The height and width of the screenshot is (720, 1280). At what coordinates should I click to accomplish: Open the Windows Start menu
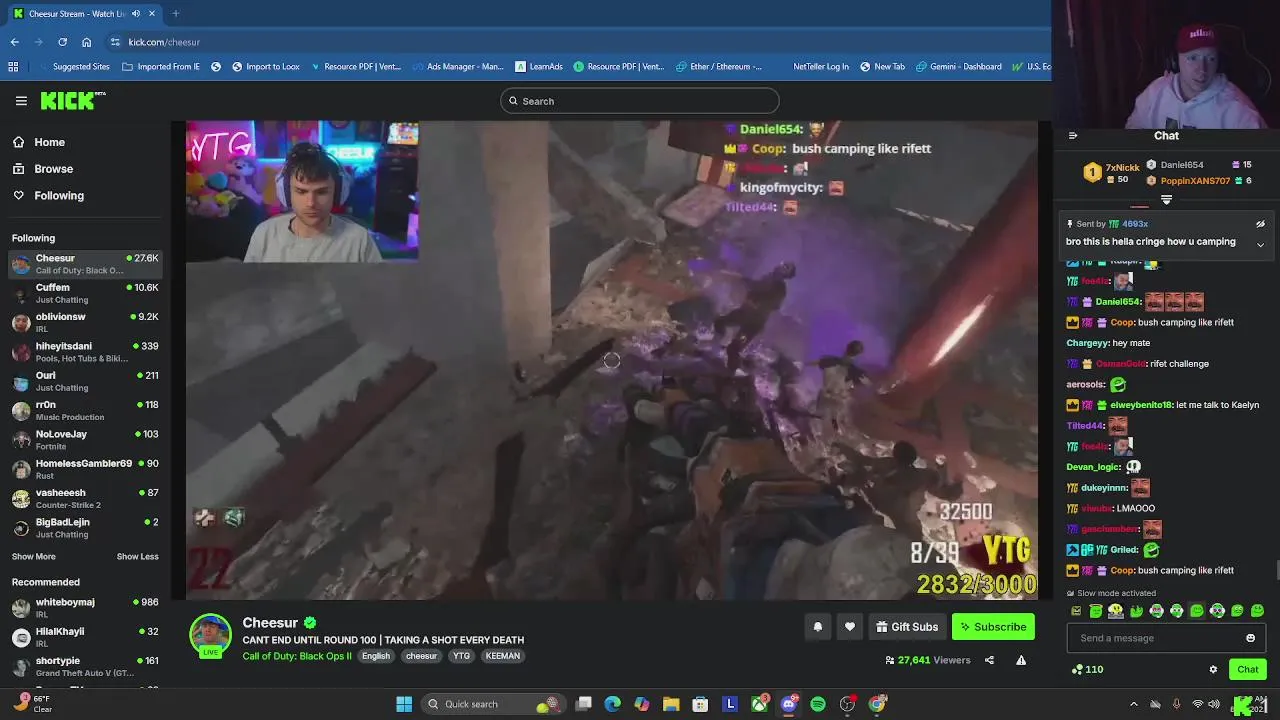pyautogui.click(x=404, y=704)
